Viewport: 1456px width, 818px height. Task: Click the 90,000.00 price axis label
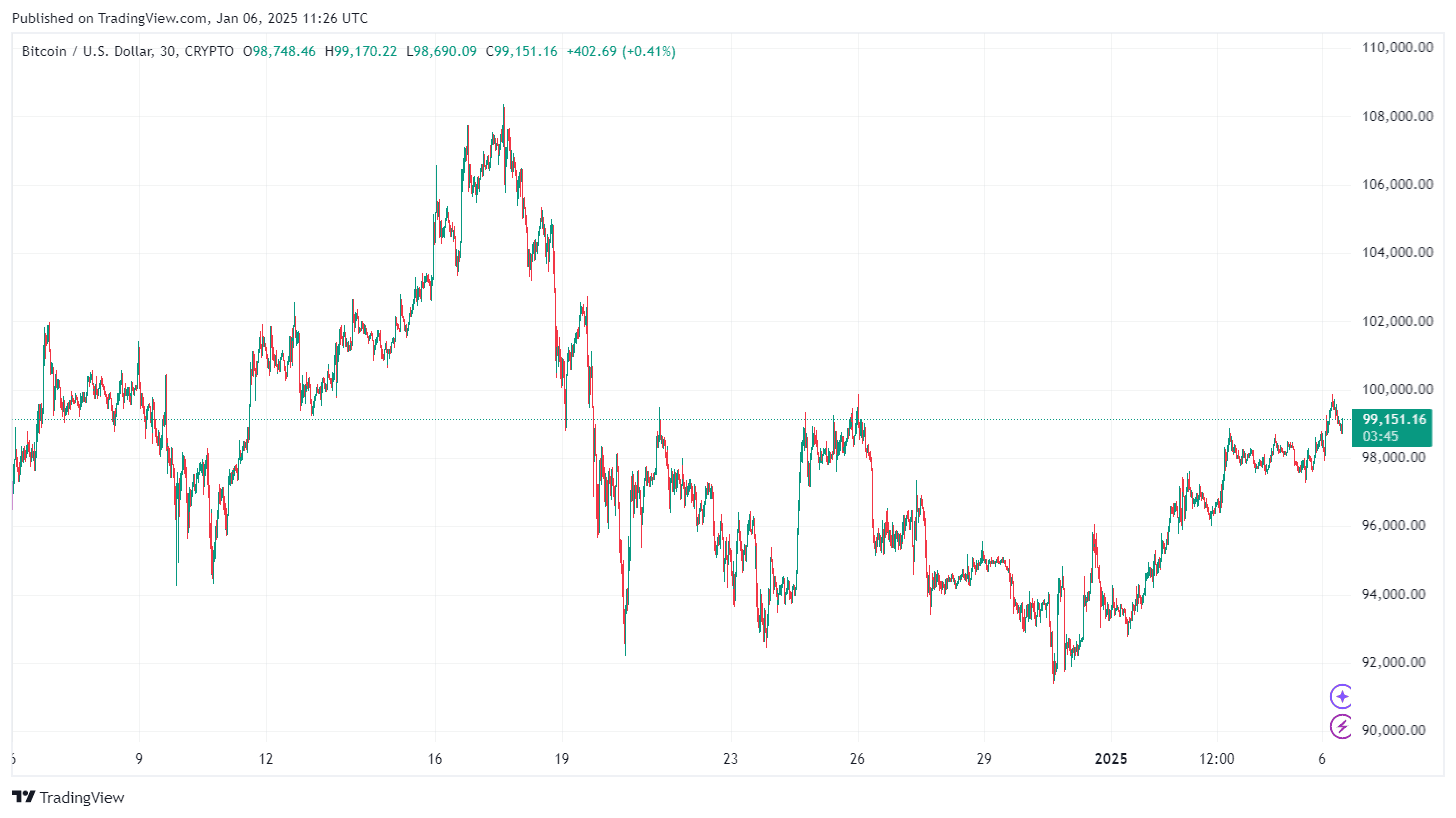(1394, 730)
